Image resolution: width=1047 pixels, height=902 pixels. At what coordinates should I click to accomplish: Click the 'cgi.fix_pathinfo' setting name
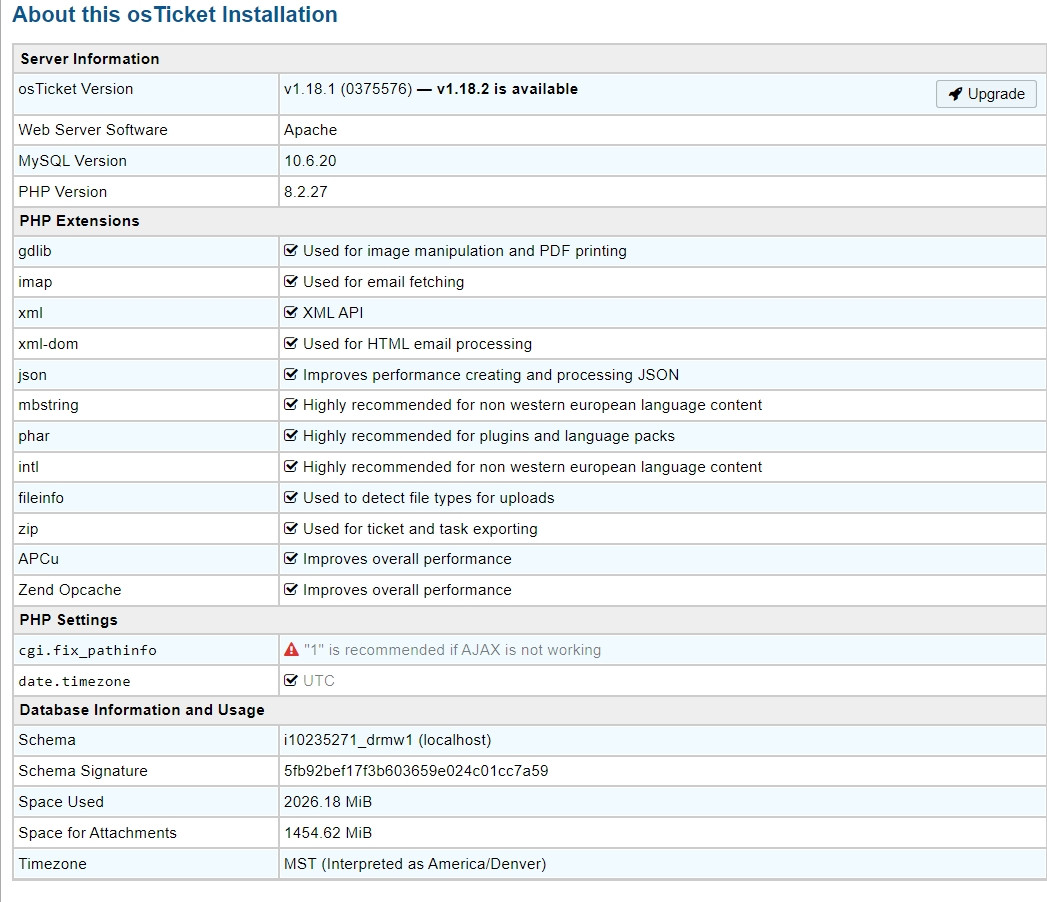87,650
